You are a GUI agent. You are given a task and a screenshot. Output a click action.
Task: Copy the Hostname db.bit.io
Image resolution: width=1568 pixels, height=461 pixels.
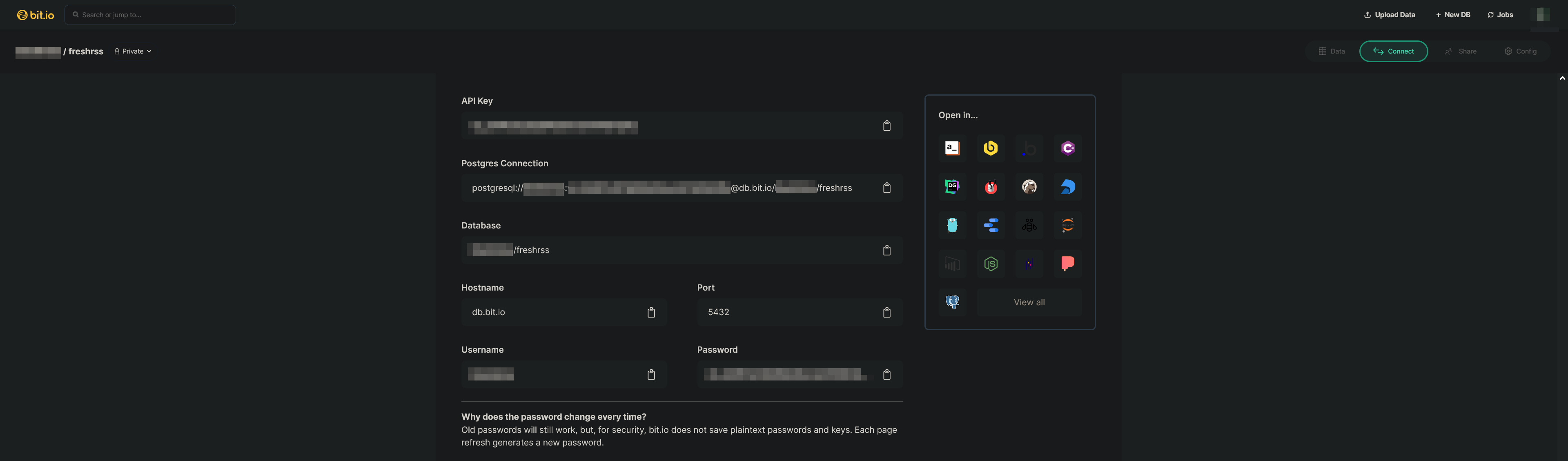tap(651, 312)
